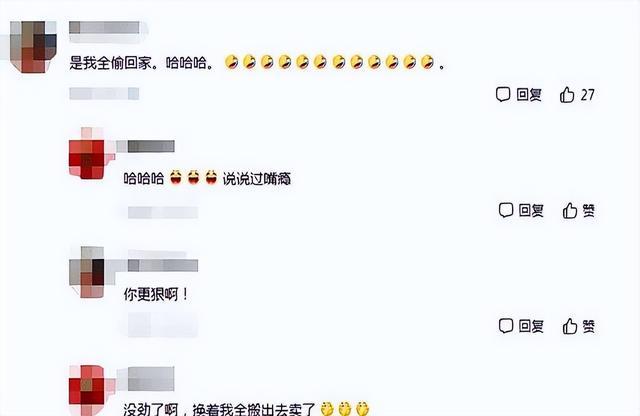Click the blurred username above 说说过嘴瘾
The image size is (640, 416).
(151, 146)
